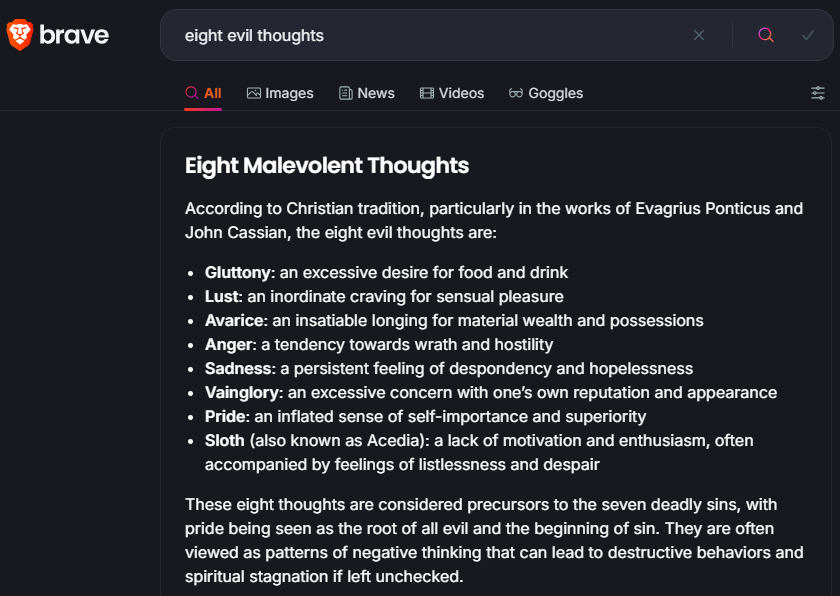Click the News tab newspaper icon
The image size is (840, 596).
pos(346,93)
